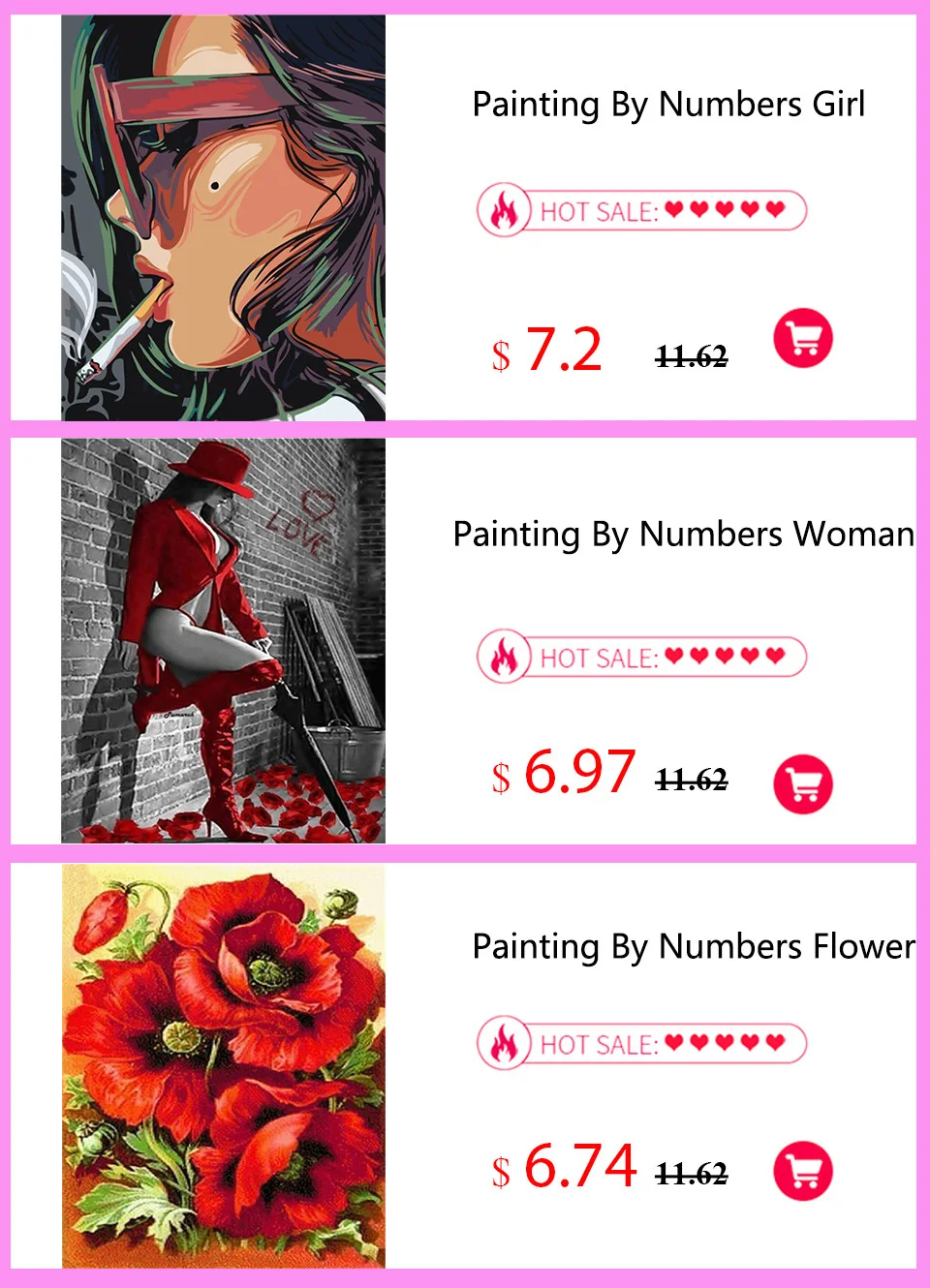This screenshot has height=1288, width=930.
Task: Open the Painting By Numbers Flower title
Action: point(694,946)
